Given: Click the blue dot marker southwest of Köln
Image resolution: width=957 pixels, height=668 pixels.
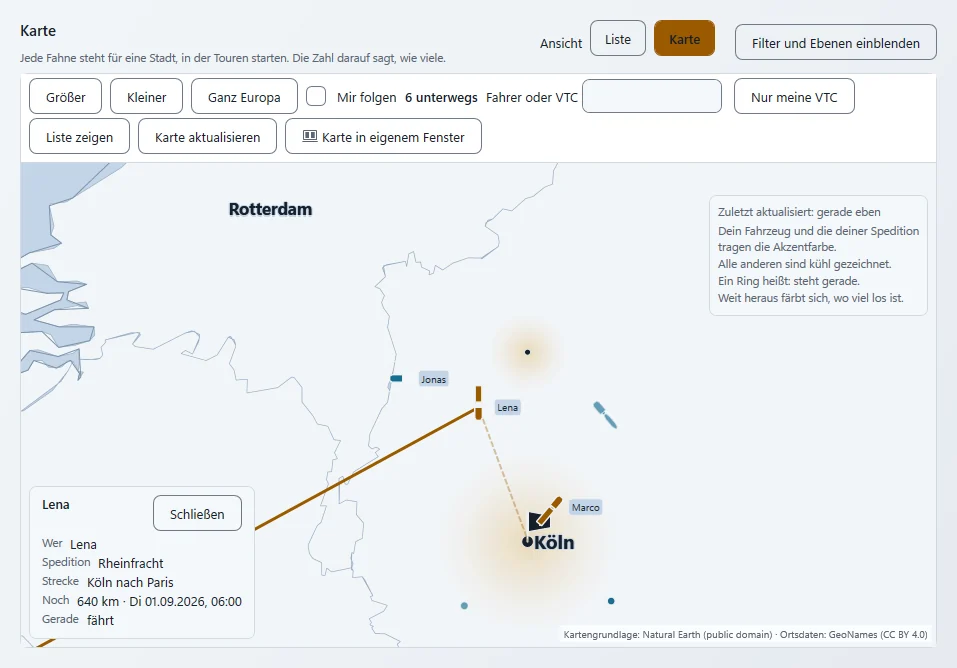Looking at the screenshot, I should 464,606.
